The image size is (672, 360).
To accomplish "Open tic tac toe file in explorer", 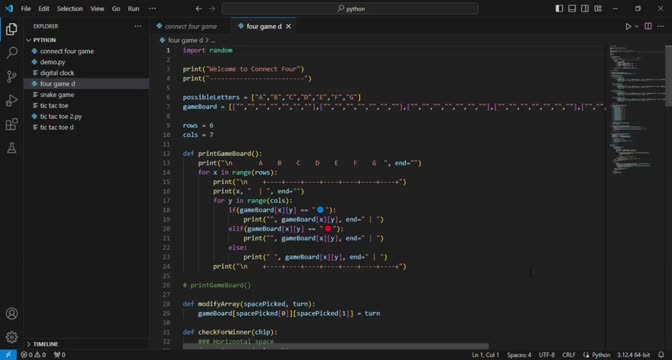I will click(x=54, y=105).
